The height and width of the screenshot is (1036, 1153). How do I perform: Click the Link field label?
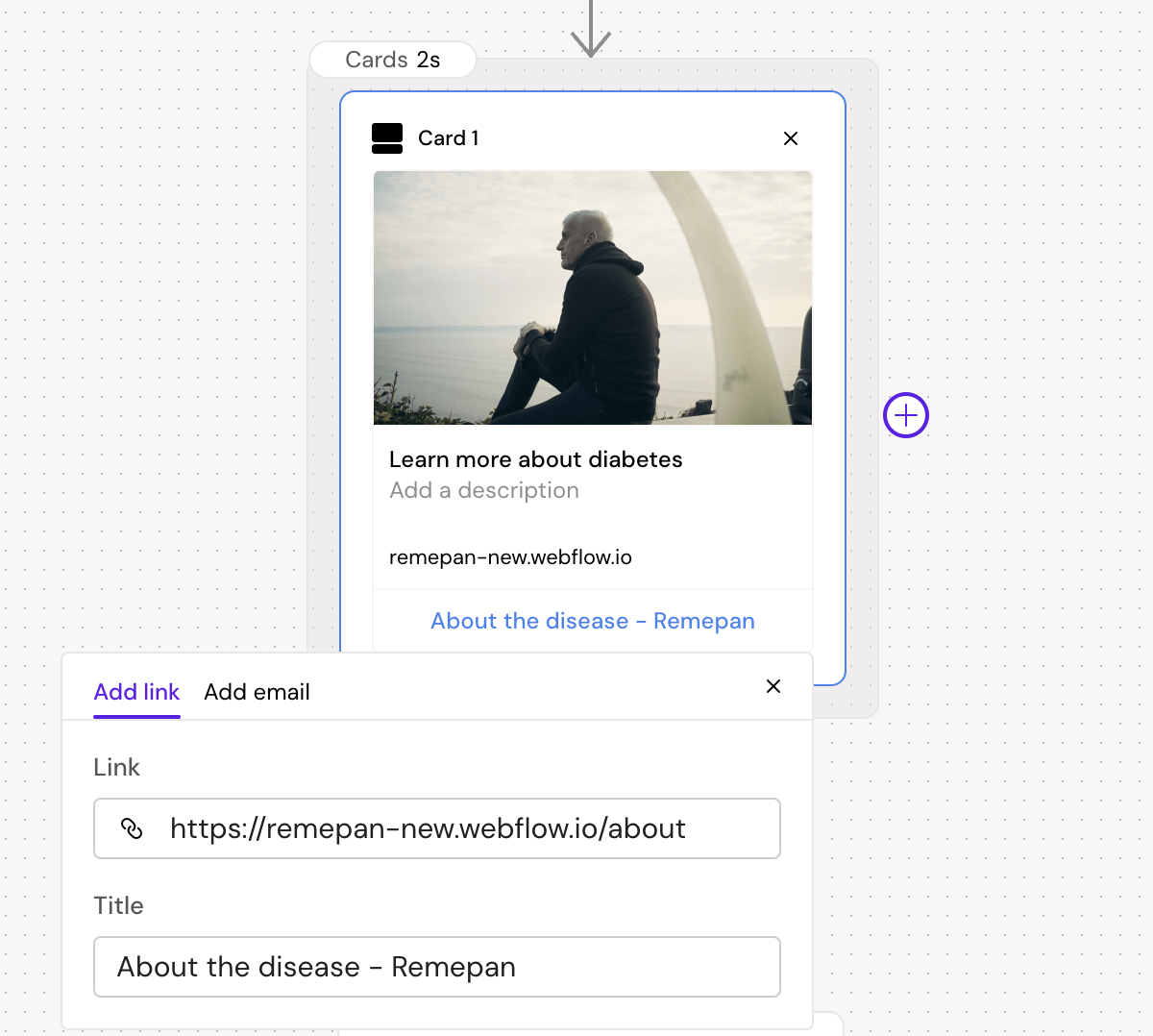click(116, 767)
